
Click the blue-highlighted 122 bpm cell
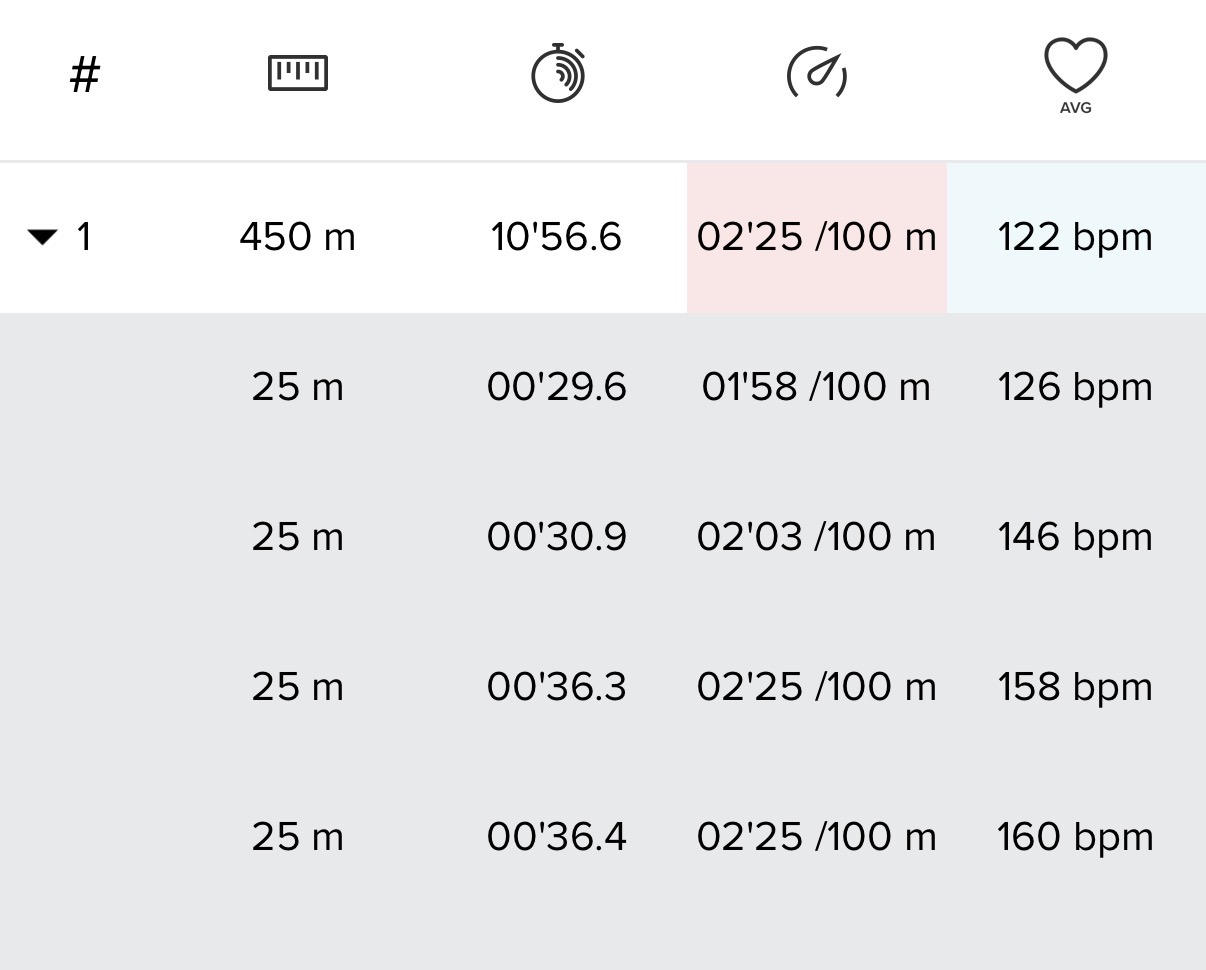click(1075, 237)
